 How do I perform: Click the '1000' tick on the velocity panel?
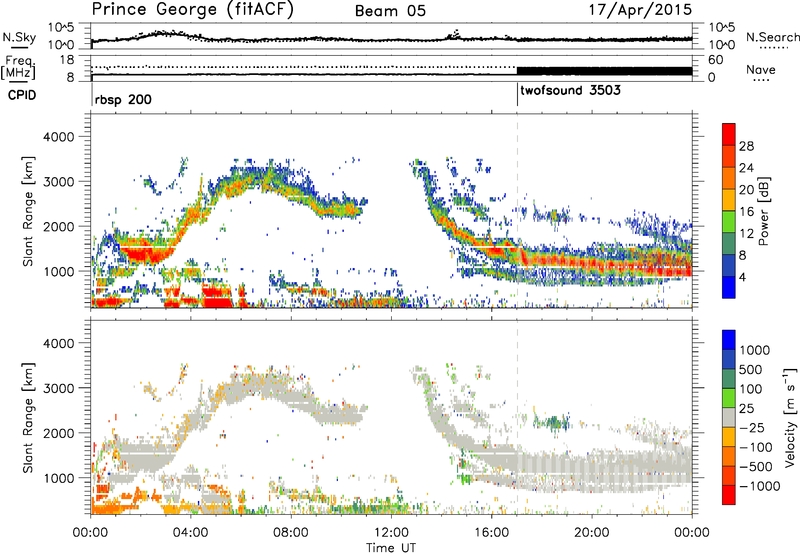pos(58,479)
